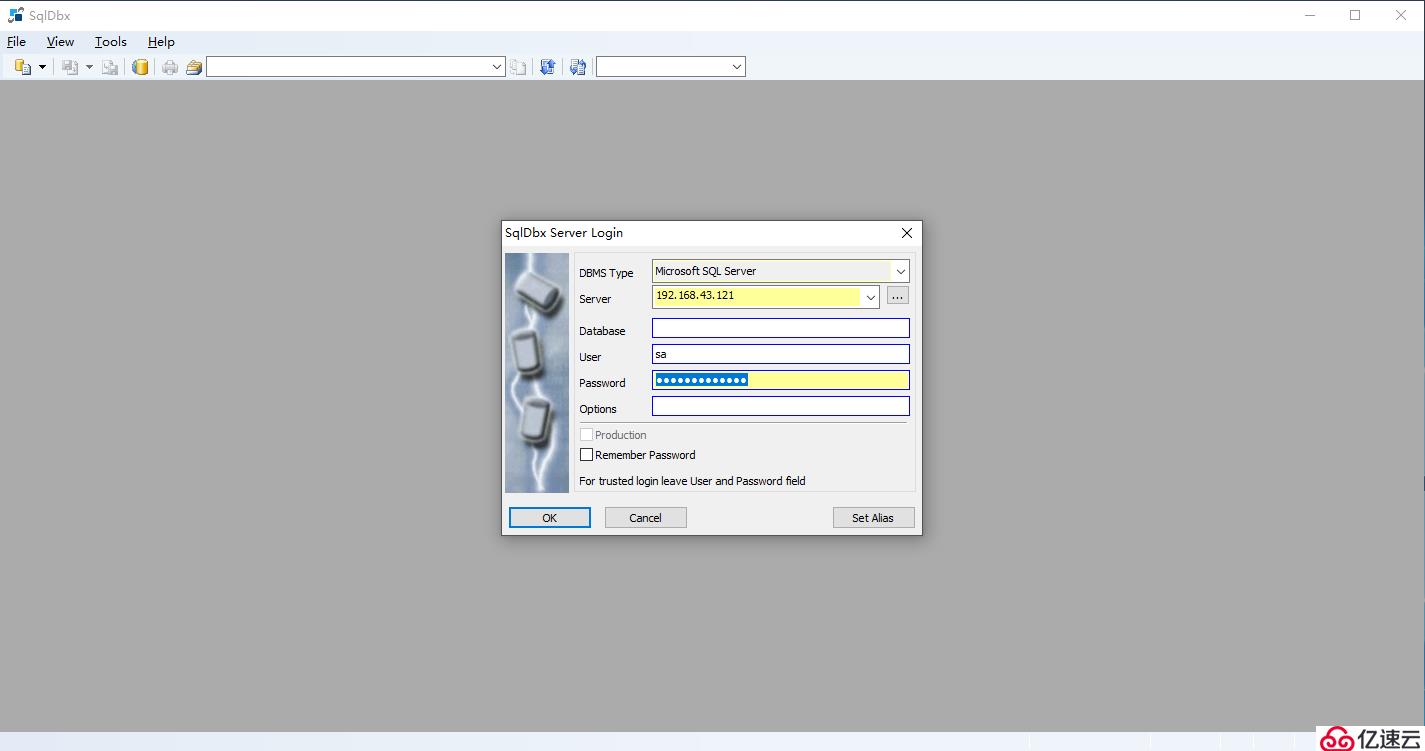
Task: Expand the Server address dropdown arrow
Action: click(870, 297)
